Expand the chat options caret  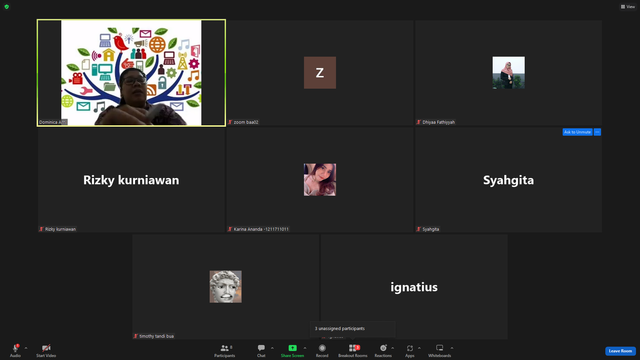[272, 348]
